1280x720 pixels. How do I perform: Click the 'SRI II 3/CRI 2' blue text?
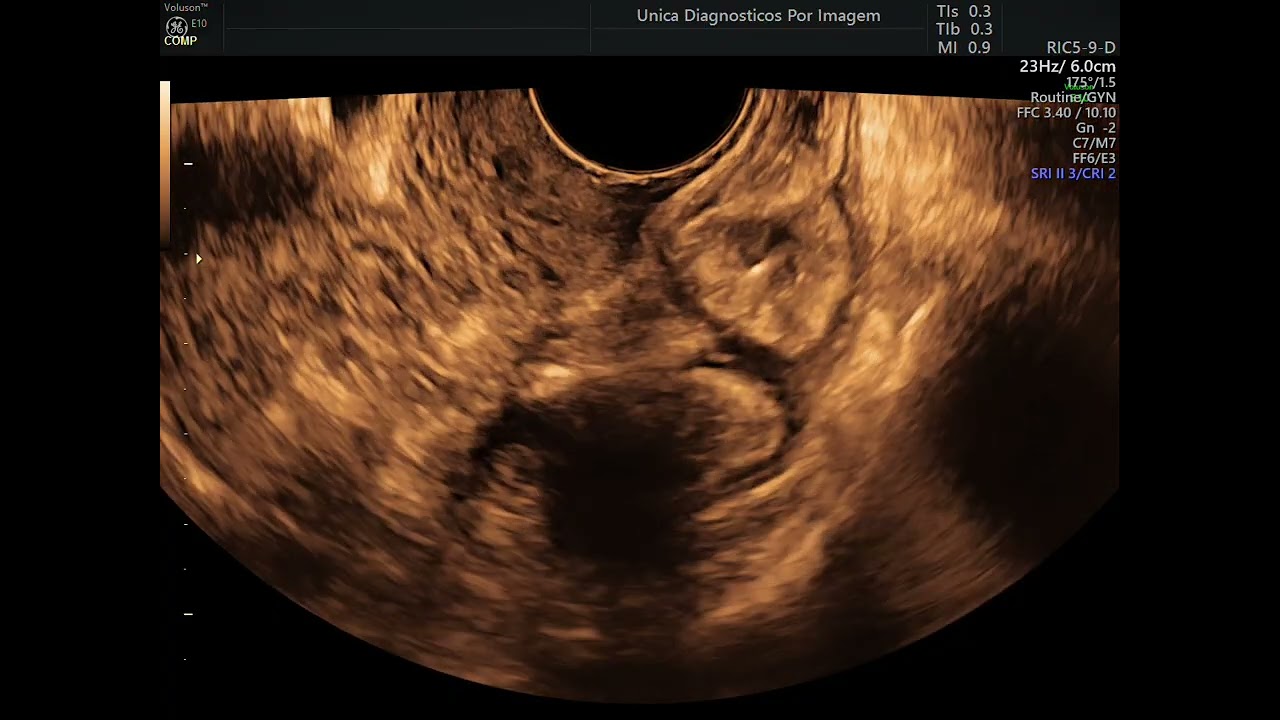(1073, 173)
